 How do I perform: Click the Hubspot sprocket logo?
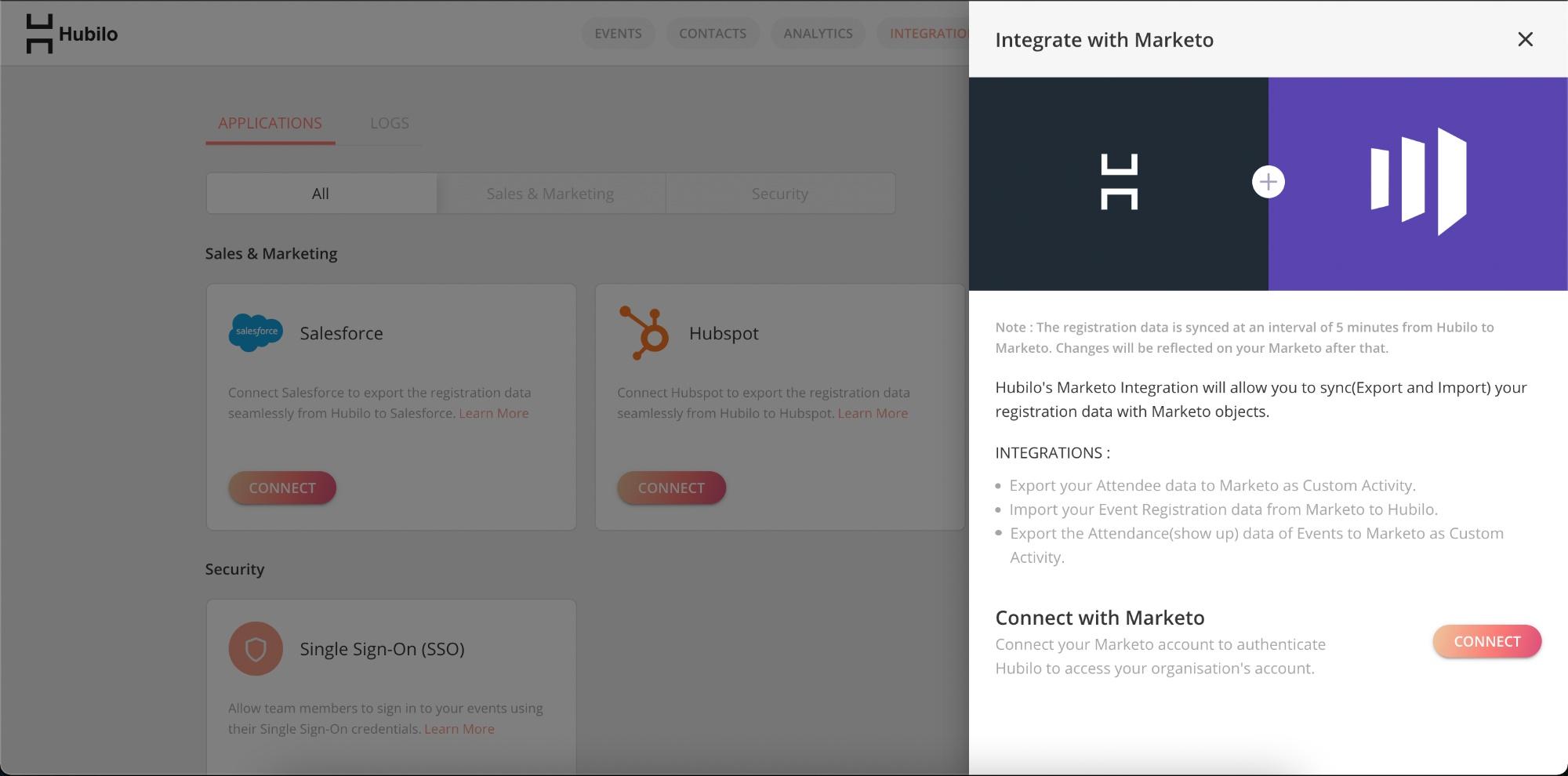(644, 332)
